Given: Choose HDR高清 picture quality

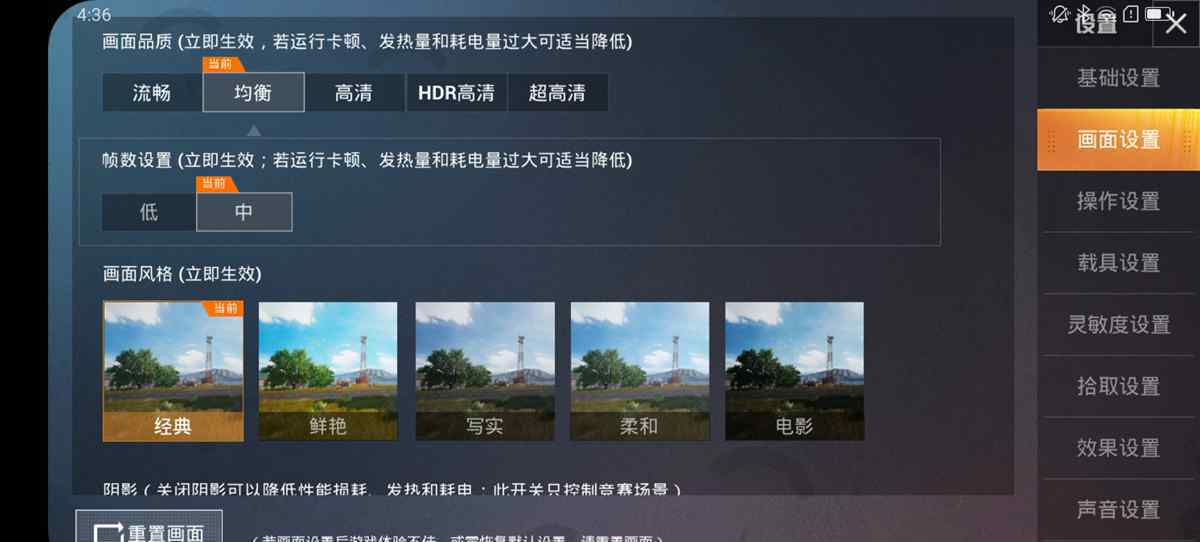Looking at the screenshot, I should [456, 93].
